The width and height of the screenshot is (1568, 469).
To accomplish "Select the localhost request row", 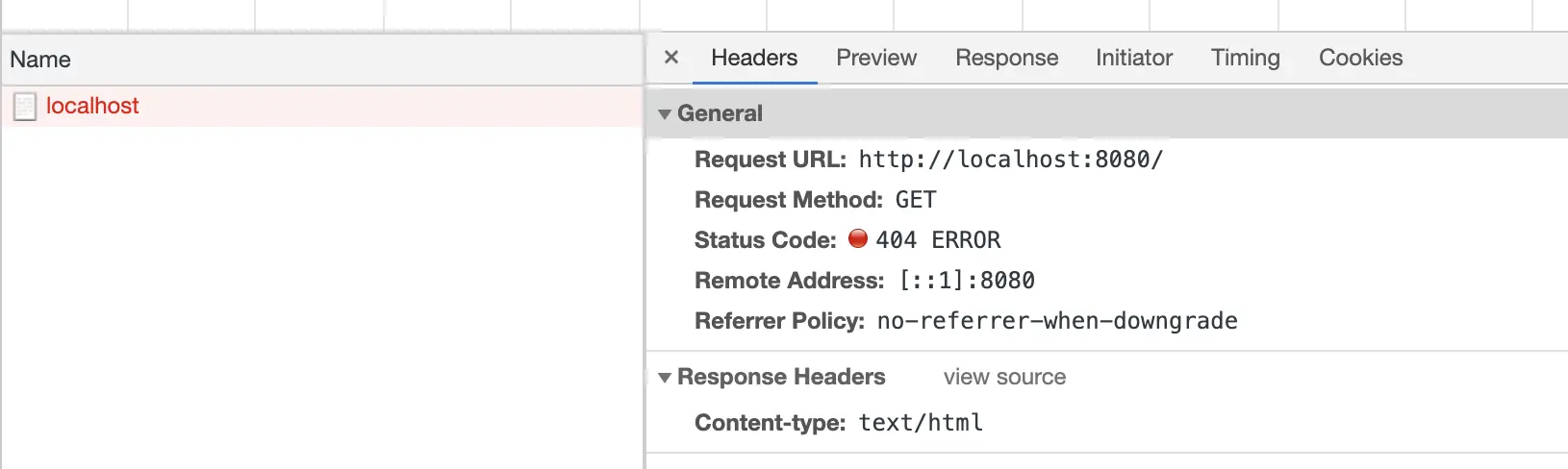I will 322,106.
